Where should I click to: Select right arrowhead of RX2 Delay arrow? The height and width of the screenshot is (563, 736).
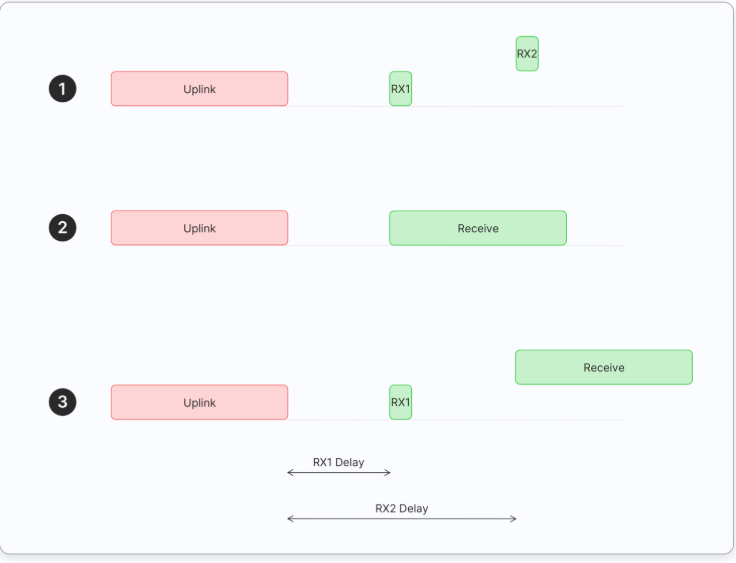click(x=514, y=518)
